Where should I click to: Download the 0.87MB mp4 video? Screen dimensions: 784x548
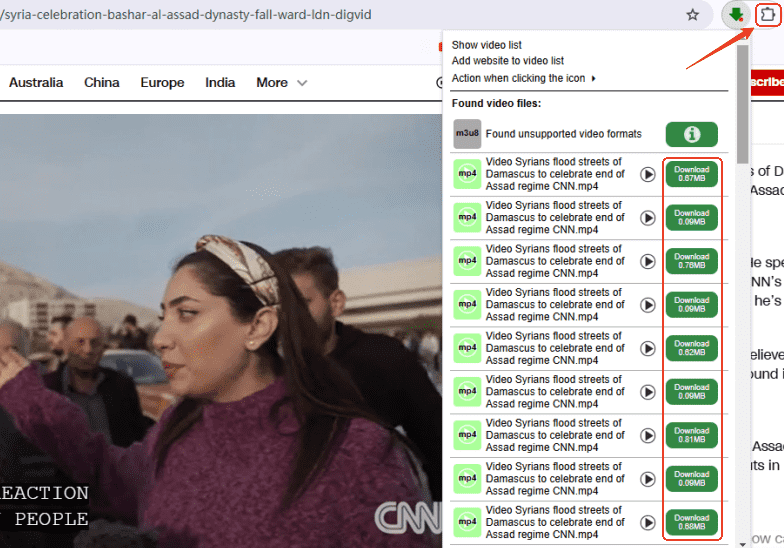[691, 174]
